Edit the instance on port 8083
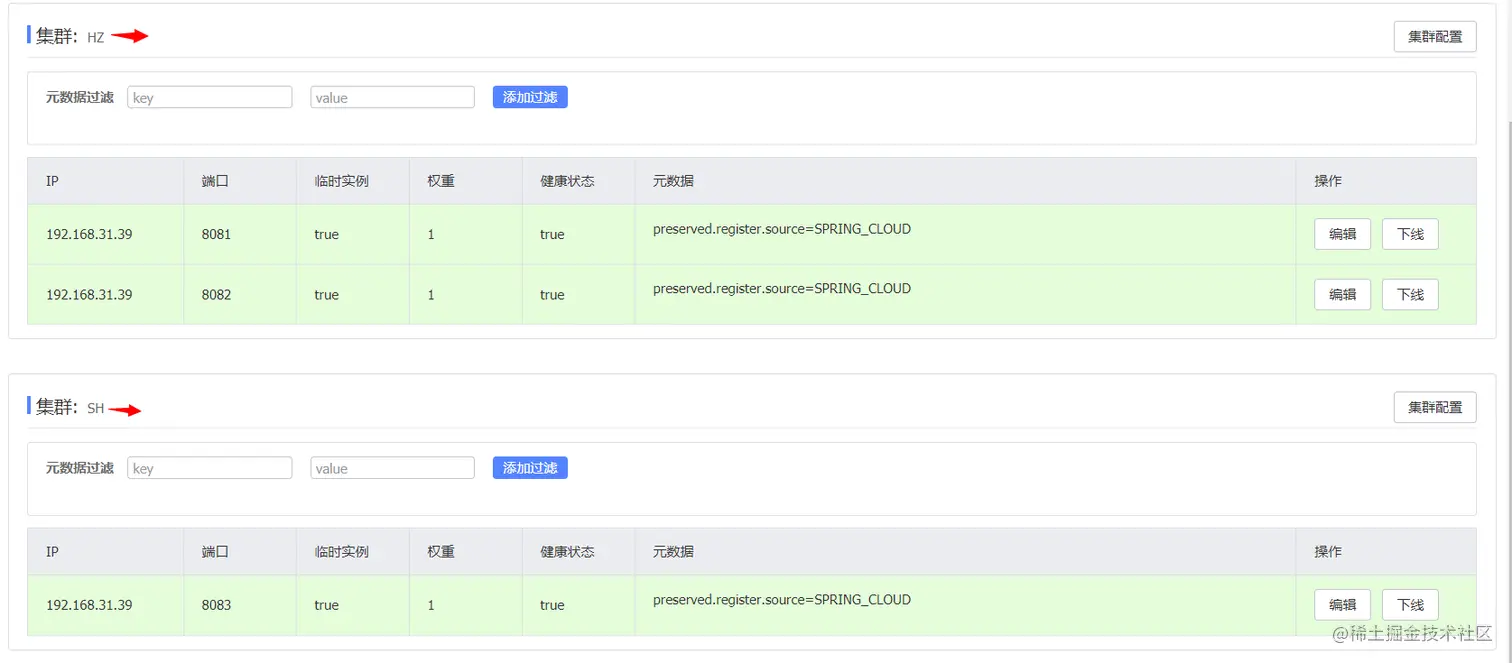The image size is (1512, 663). [1342, 605]
